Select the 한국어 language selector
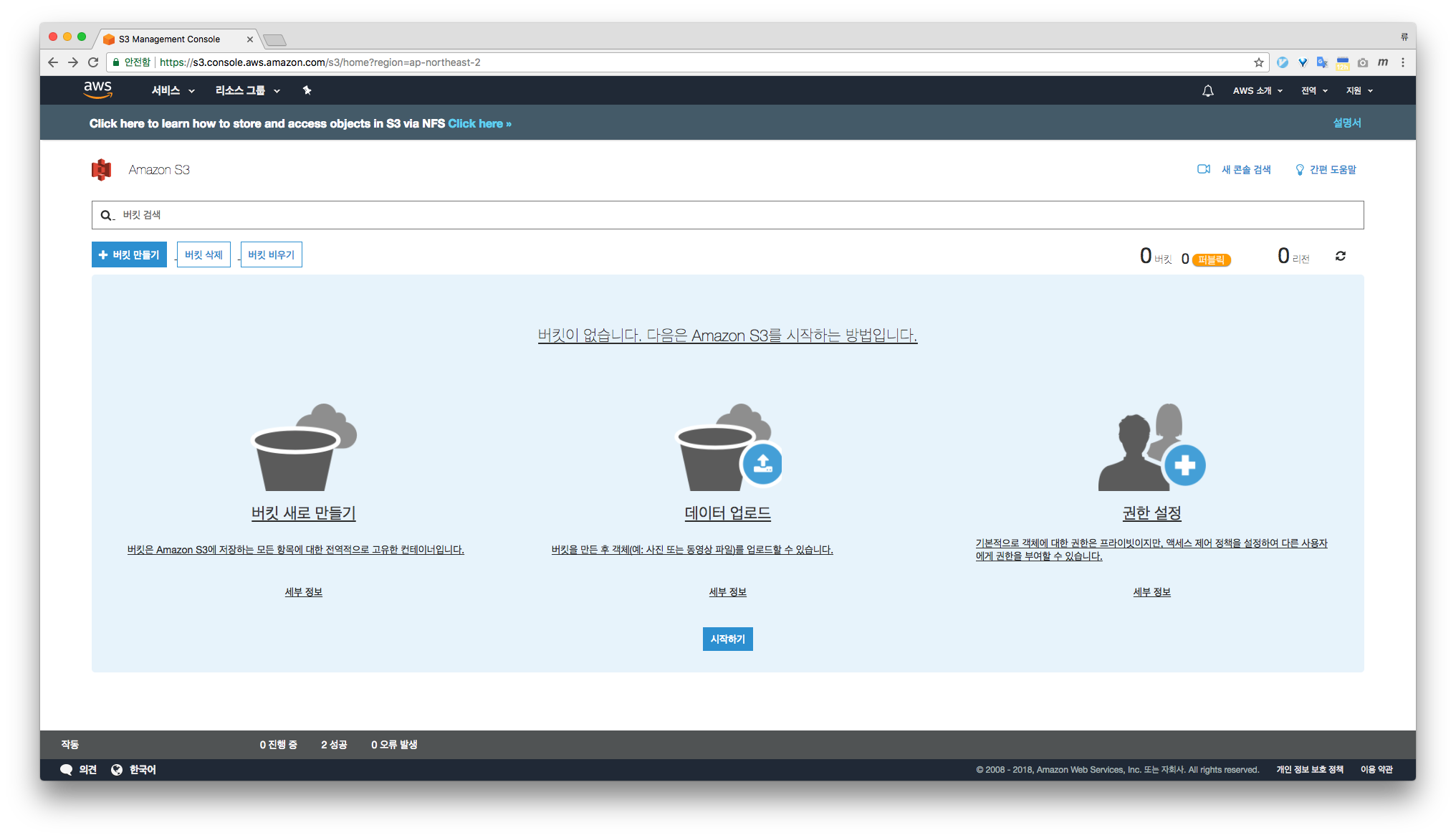 pos(134,769)
